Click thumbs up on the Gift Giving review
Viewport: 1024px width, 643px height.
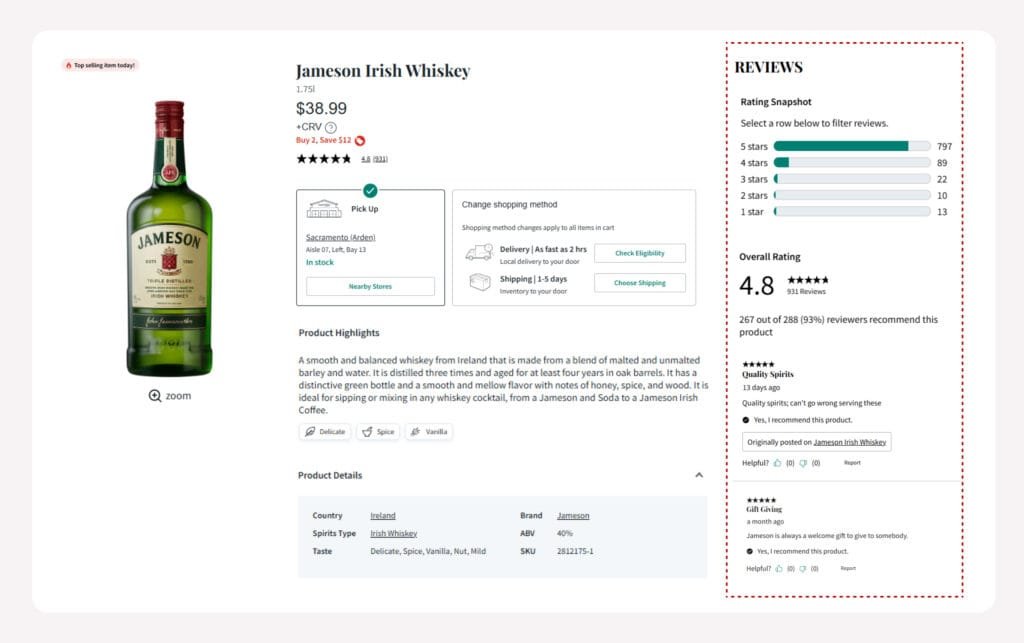click(778, 568)
